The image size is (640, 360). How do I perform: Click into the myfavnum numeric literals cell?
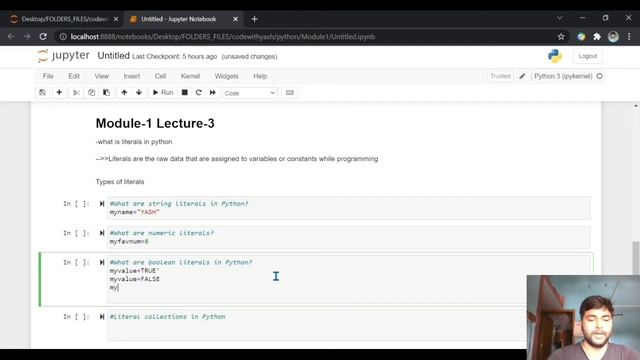click(x=349, y=238)
